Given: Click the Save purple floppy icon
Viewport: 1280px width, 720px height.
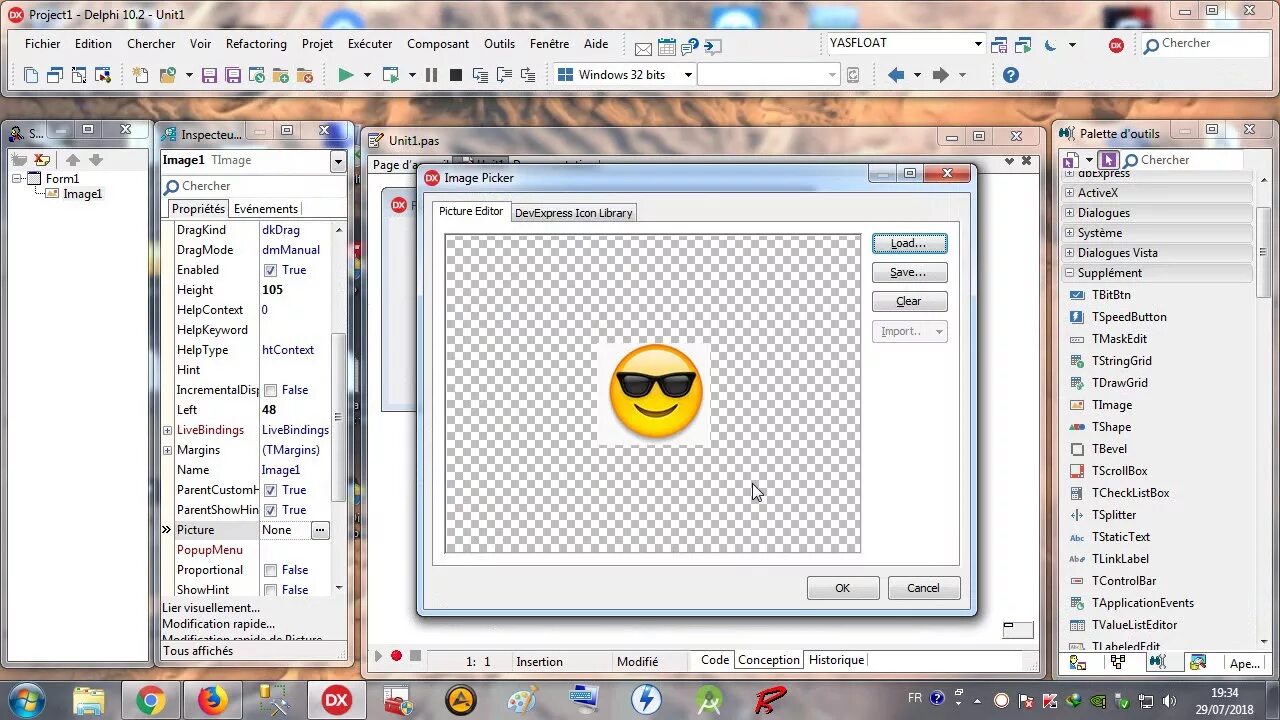Looking at the screenshot, I should click(x=209, y=75).
